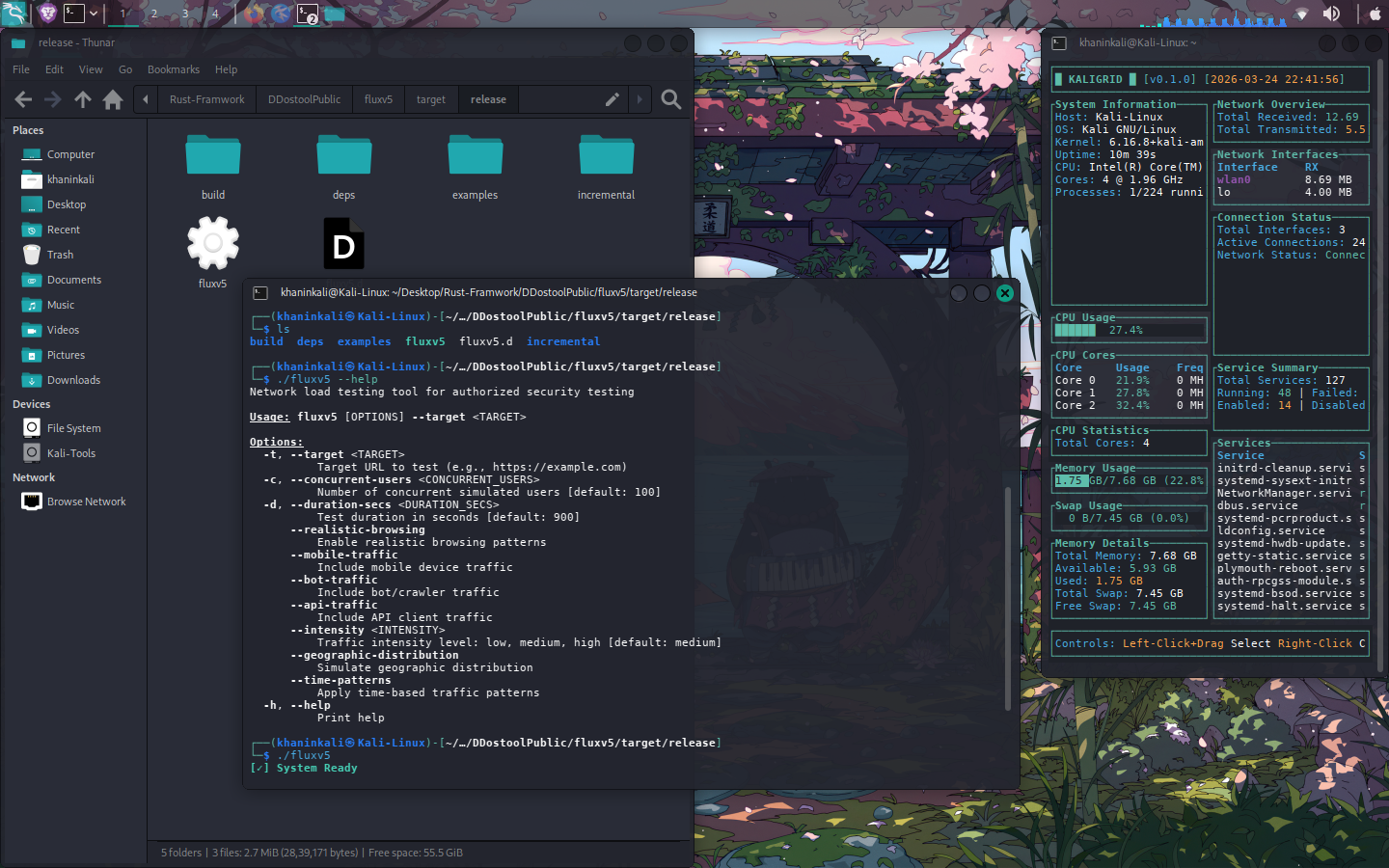Screen dimensions: 1389x868
Task: Click dbus.service in Services list
Action: pyautogui.click(x=1257, y=505)
